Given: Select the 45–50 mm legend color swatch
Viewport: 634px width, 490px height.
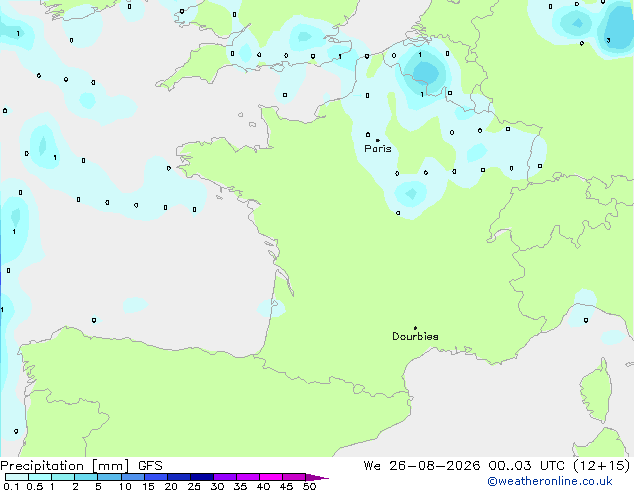Looking at the screenshot, I should 294,477.
